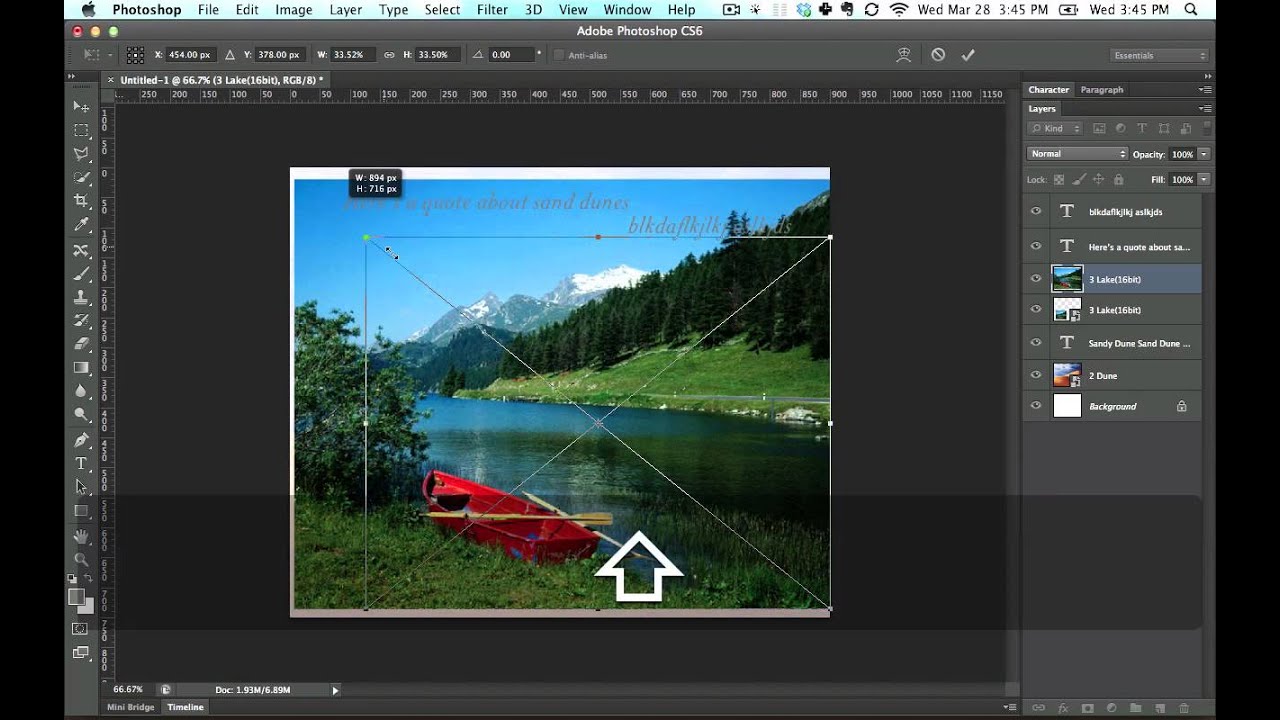
Task: Click the reference point location grid
Action: [135, 55]
